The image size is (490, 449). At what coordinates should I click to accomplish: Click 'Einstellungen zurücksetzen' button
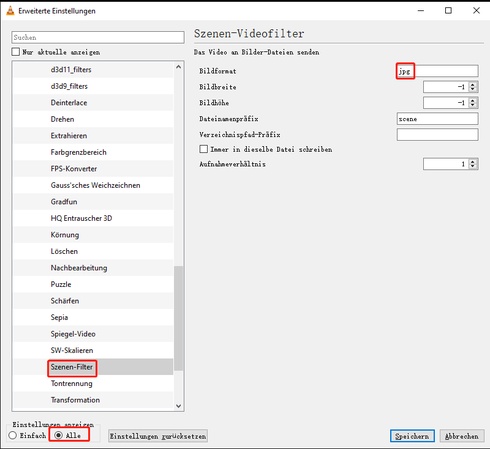[x=158, y=436]
